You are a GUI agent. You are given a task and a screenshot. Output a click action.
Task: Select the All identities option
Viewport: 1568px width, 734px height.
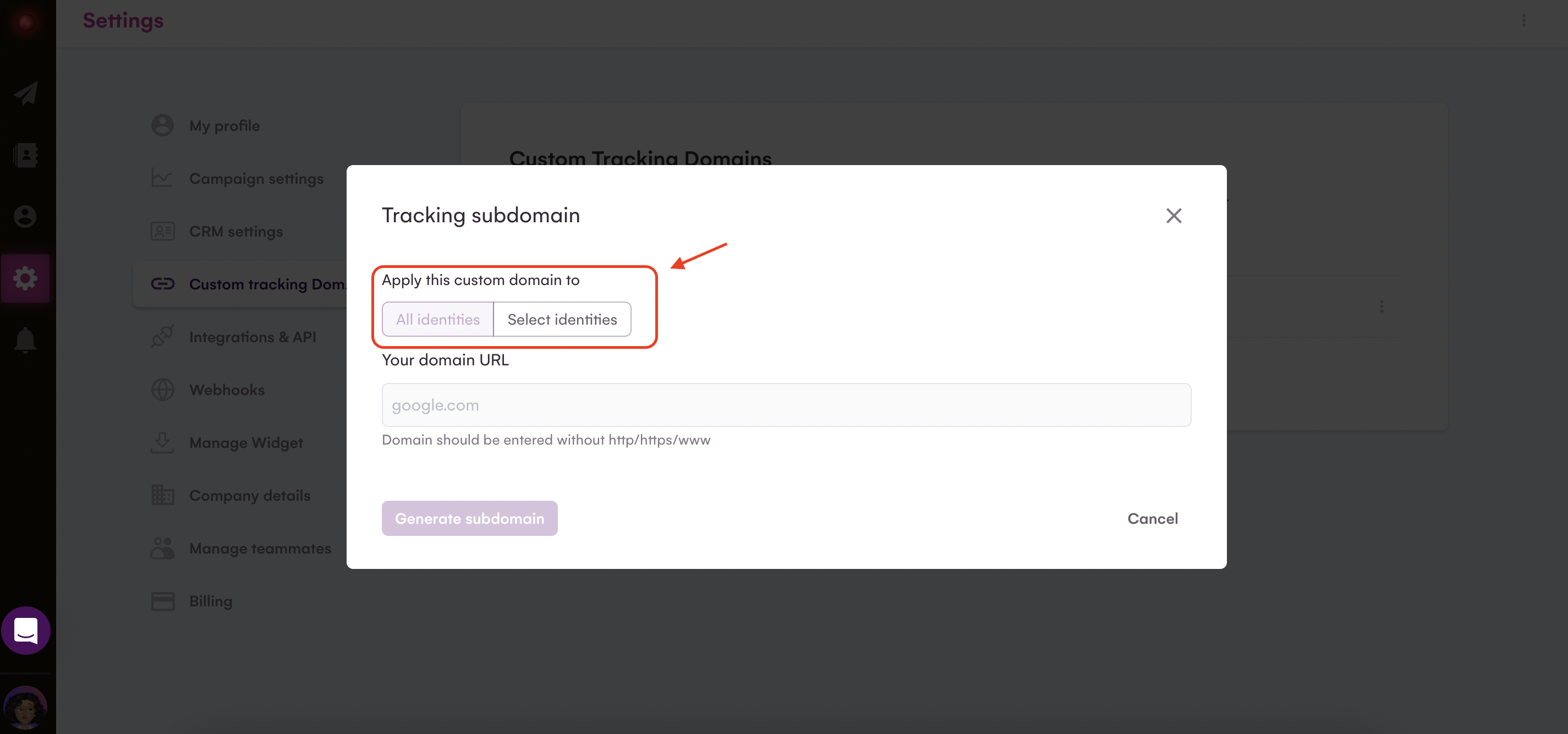[x=437, y=319]
